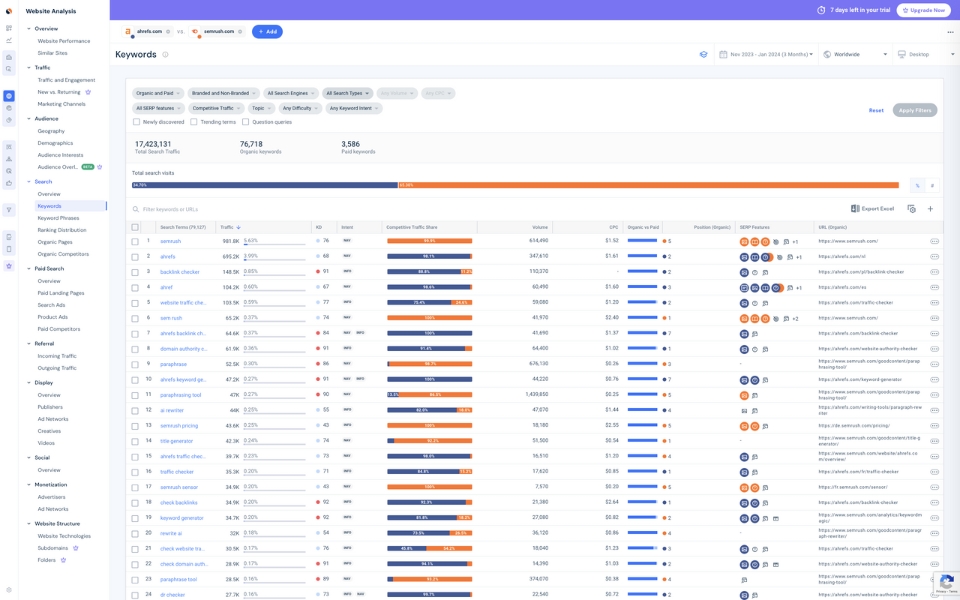Open the manage columns gear icon
Image resolution: width=960 pixels, height=600 pixels.
point(910,209)
